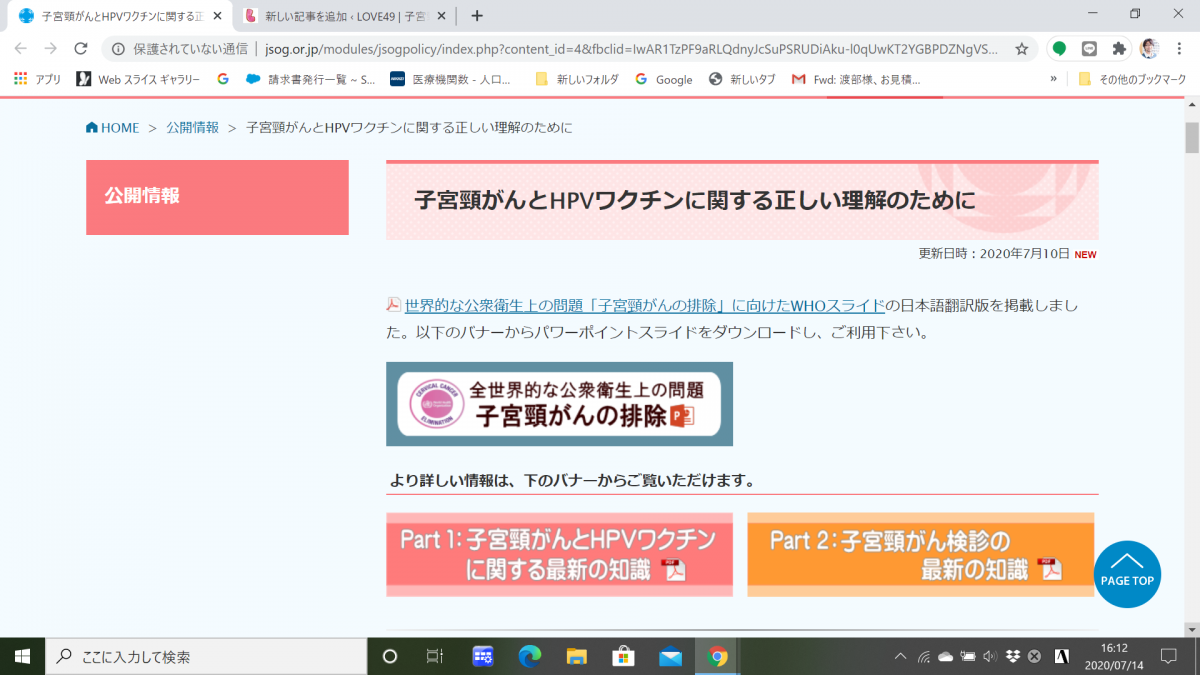The height and width of the screenshot is (675, 1200).
Task: Open the 請求書発行一覧 Salesforce bookmark
Action: tap(310, 79)
